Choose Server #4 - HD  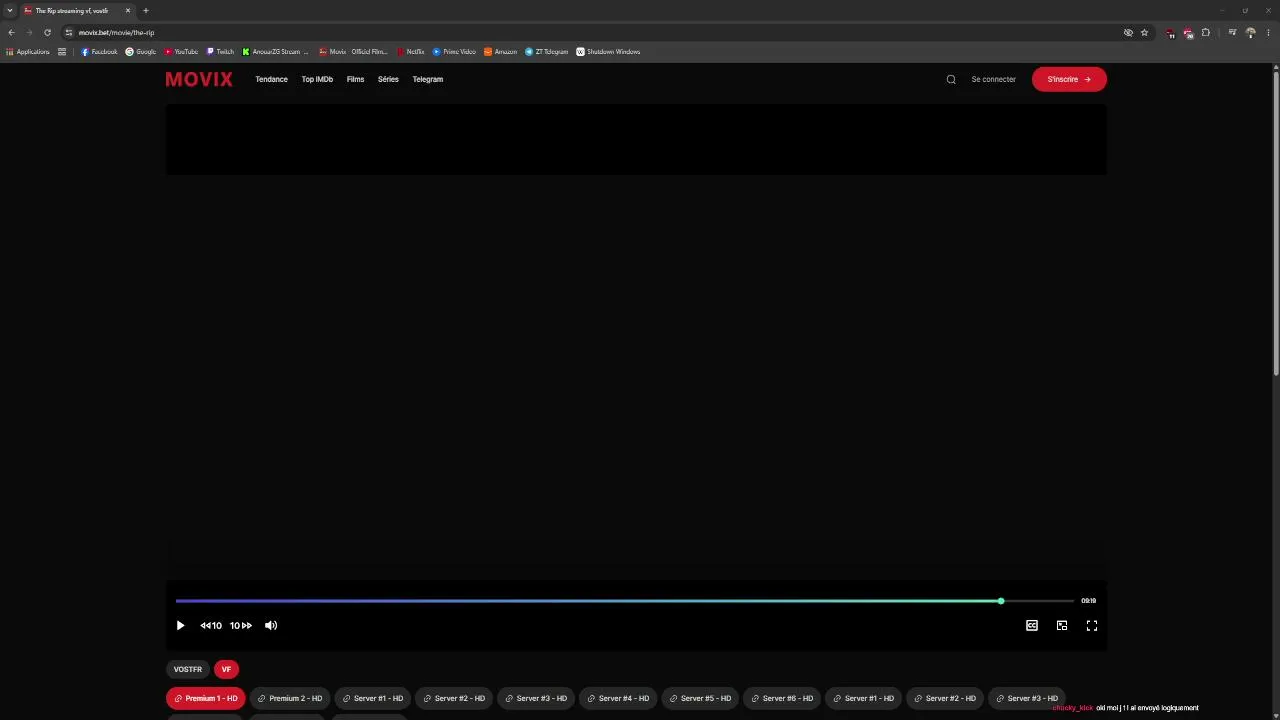pos(618,698)
